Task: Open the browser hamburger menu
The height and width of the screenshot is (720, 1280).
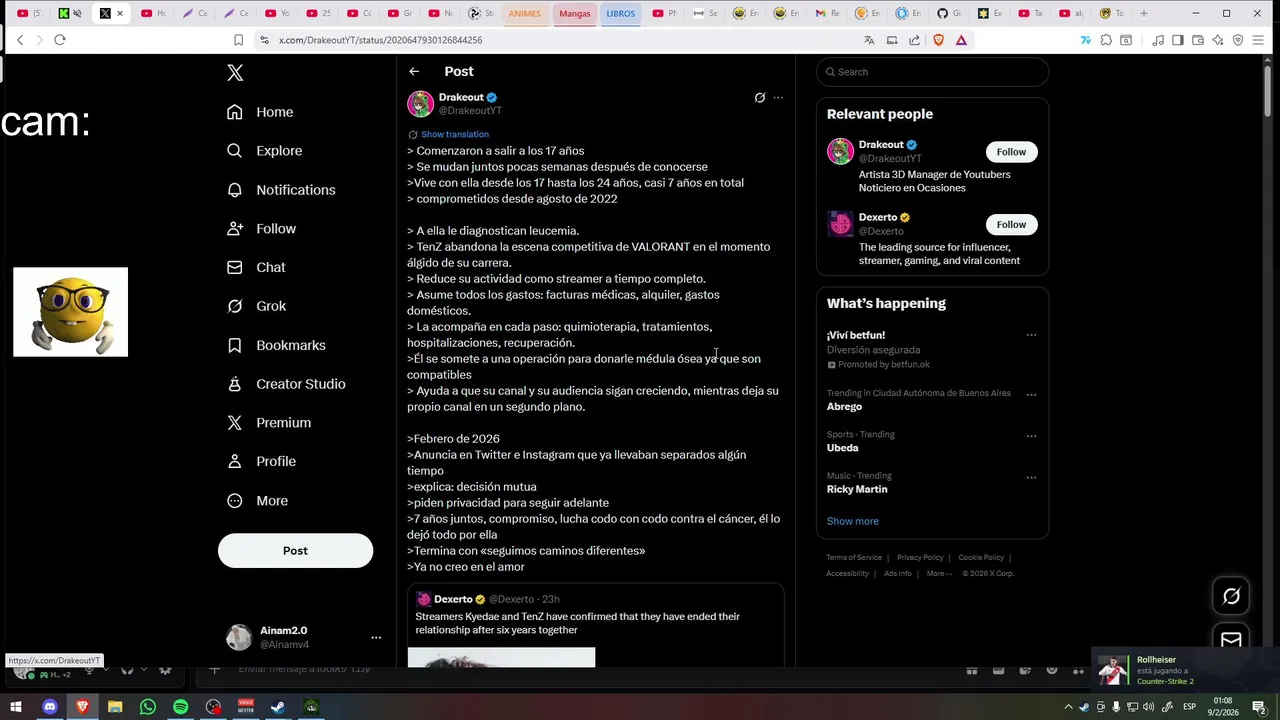Action: [x=1259, y=40]
